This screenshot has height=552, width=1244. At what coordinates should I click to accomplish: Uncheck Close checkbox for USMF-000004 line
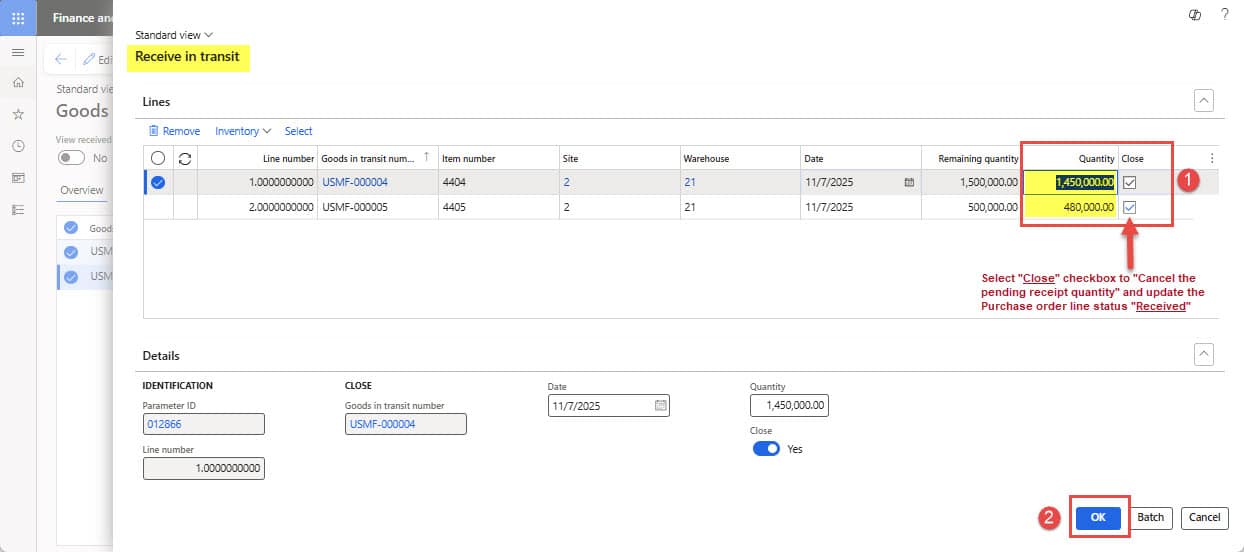click(x=1130, y=182)
